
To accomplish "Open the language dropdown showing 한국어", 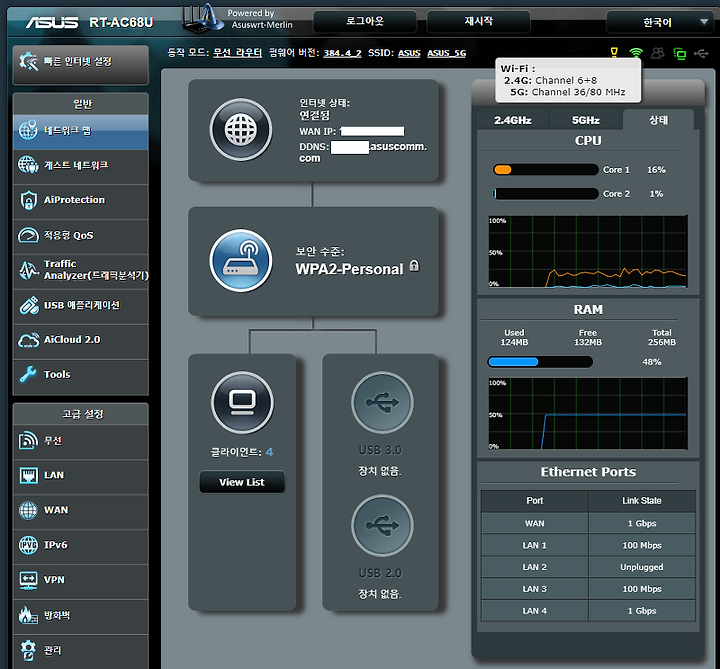I will pyautogui.click(x=659, y=22).
